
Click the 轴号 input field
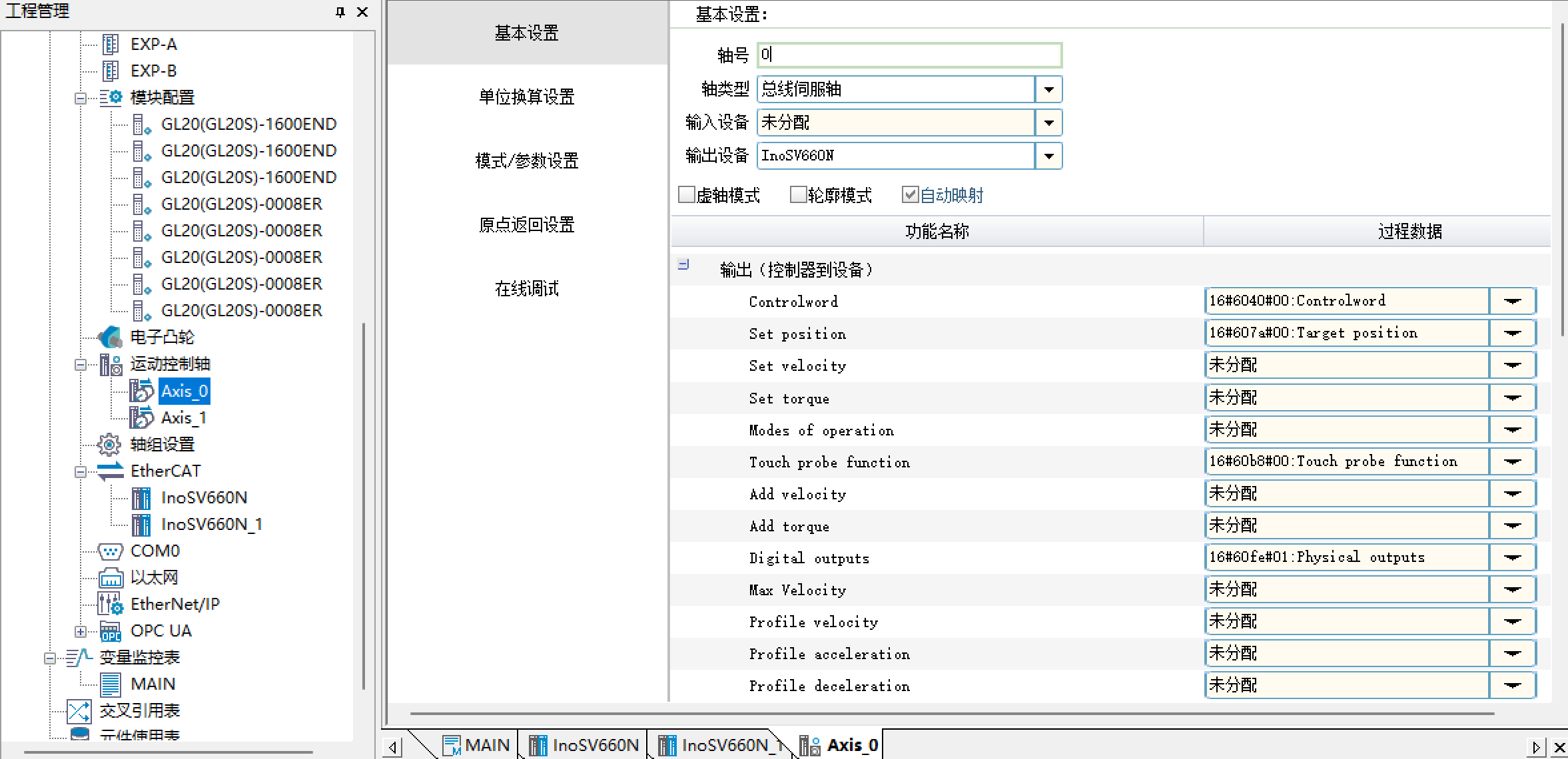tap(909, 55)
